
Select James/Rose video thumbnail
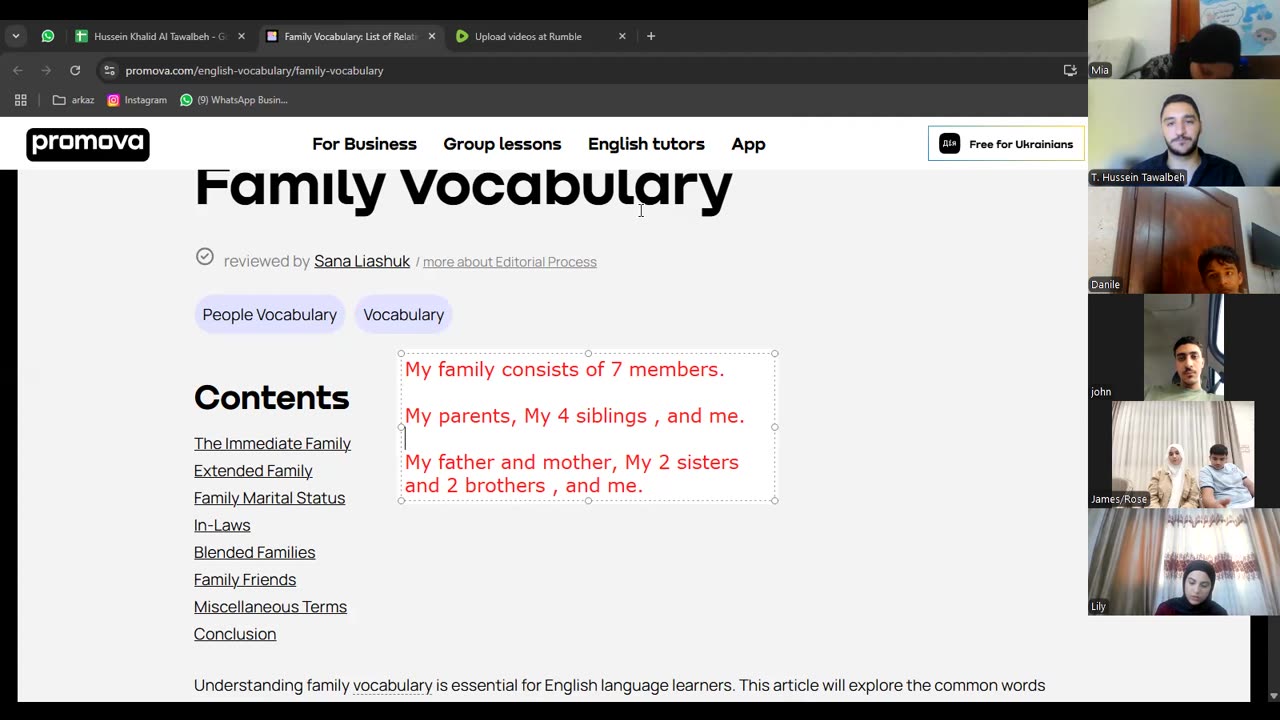[x=1184, y=454]
